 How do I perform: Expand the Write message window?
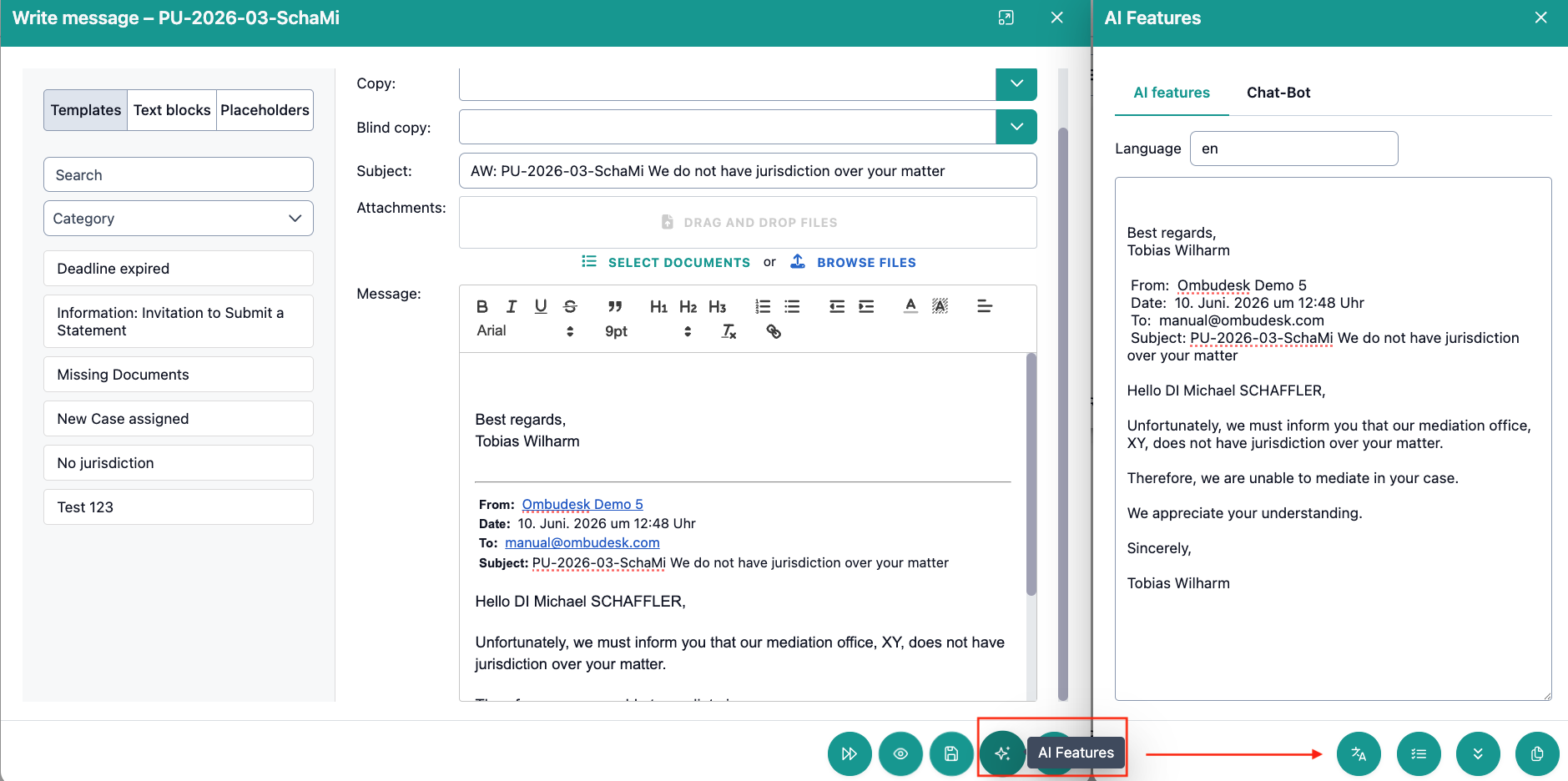pos(1006,18)
